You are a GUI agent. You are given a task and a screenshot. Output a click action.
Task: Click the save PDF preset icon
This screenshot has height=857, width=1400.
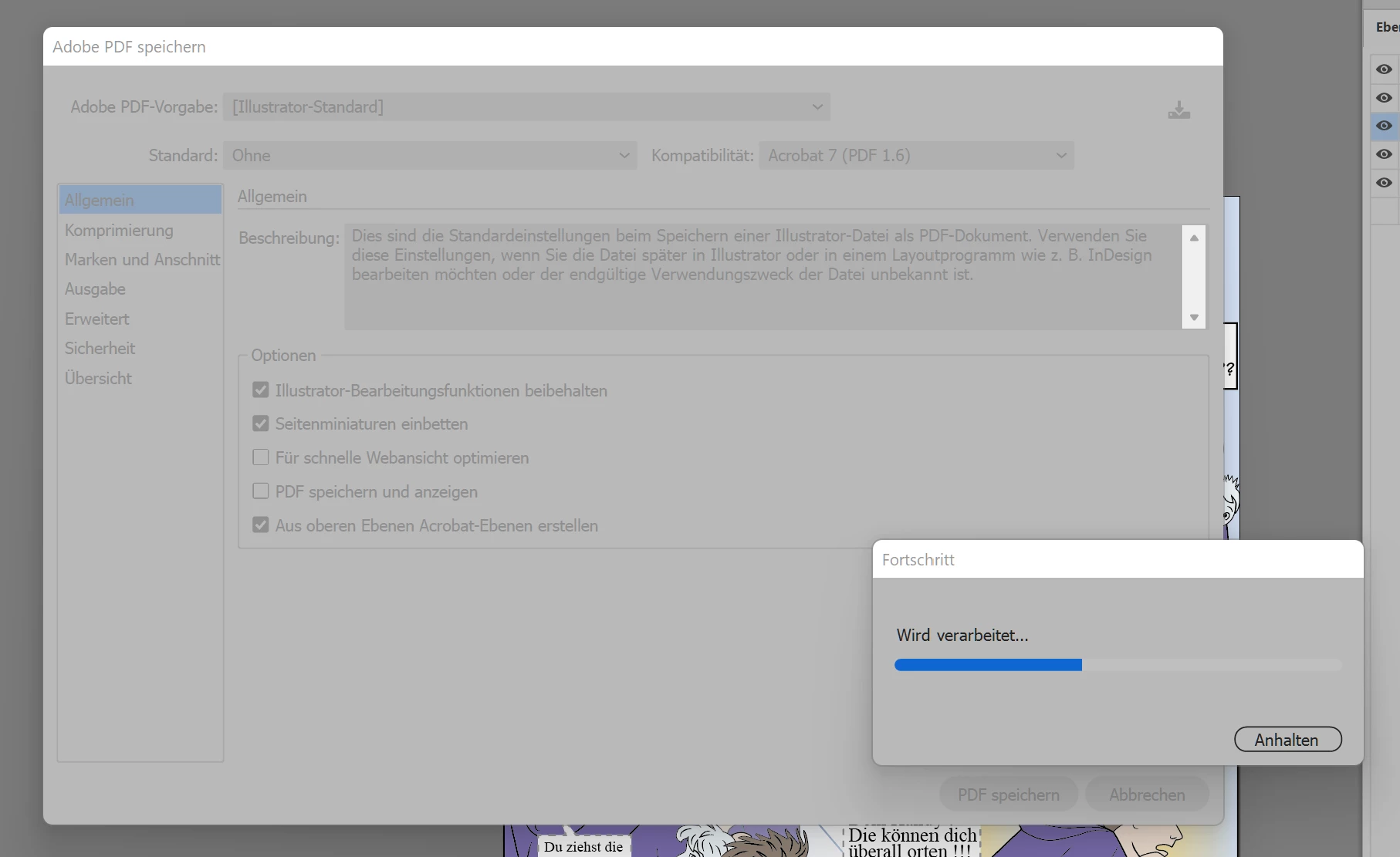[x=1179, y=110]
